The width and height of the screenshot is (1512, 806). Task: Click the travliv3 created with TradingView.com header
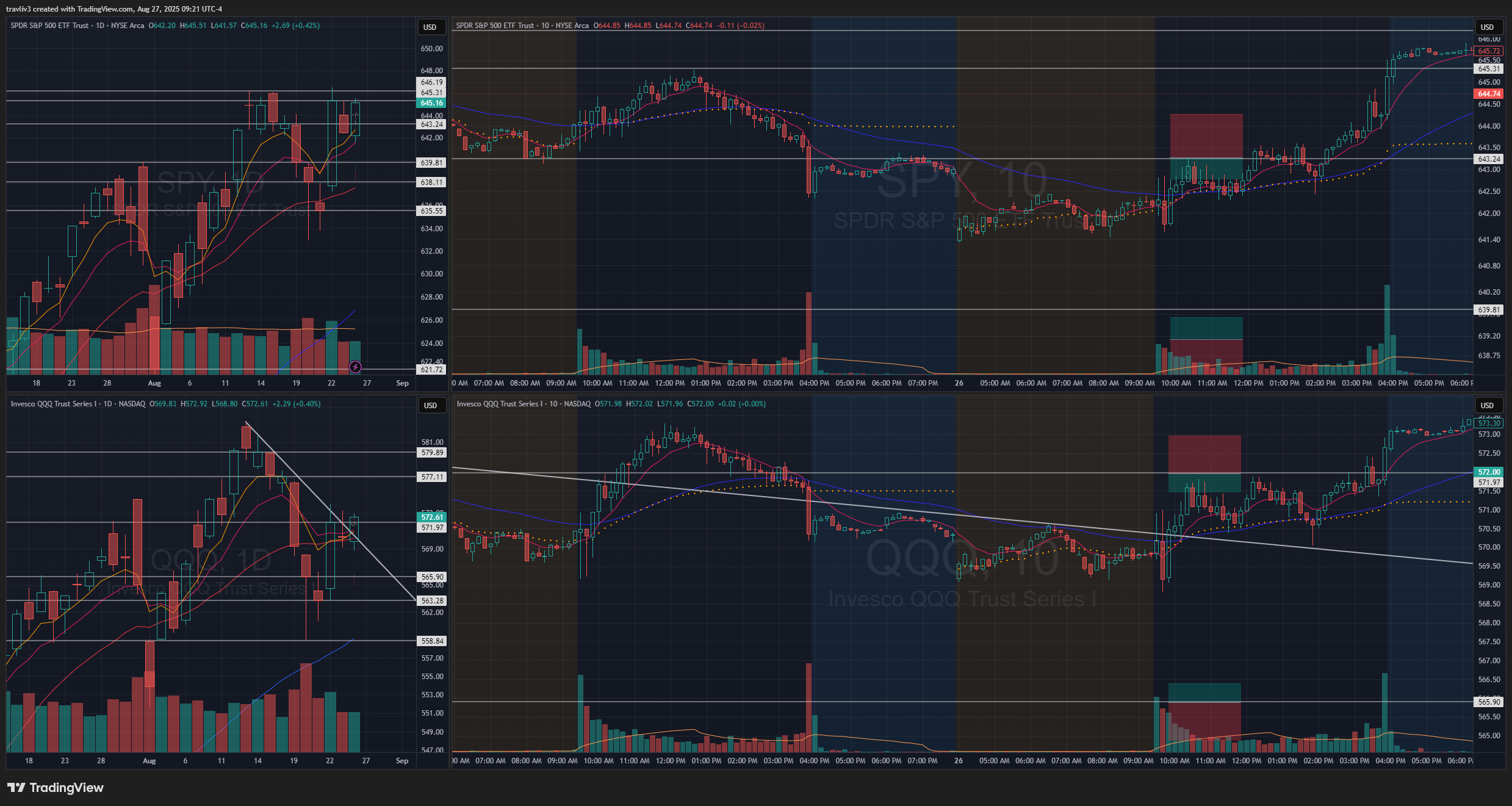pos(114,9)
